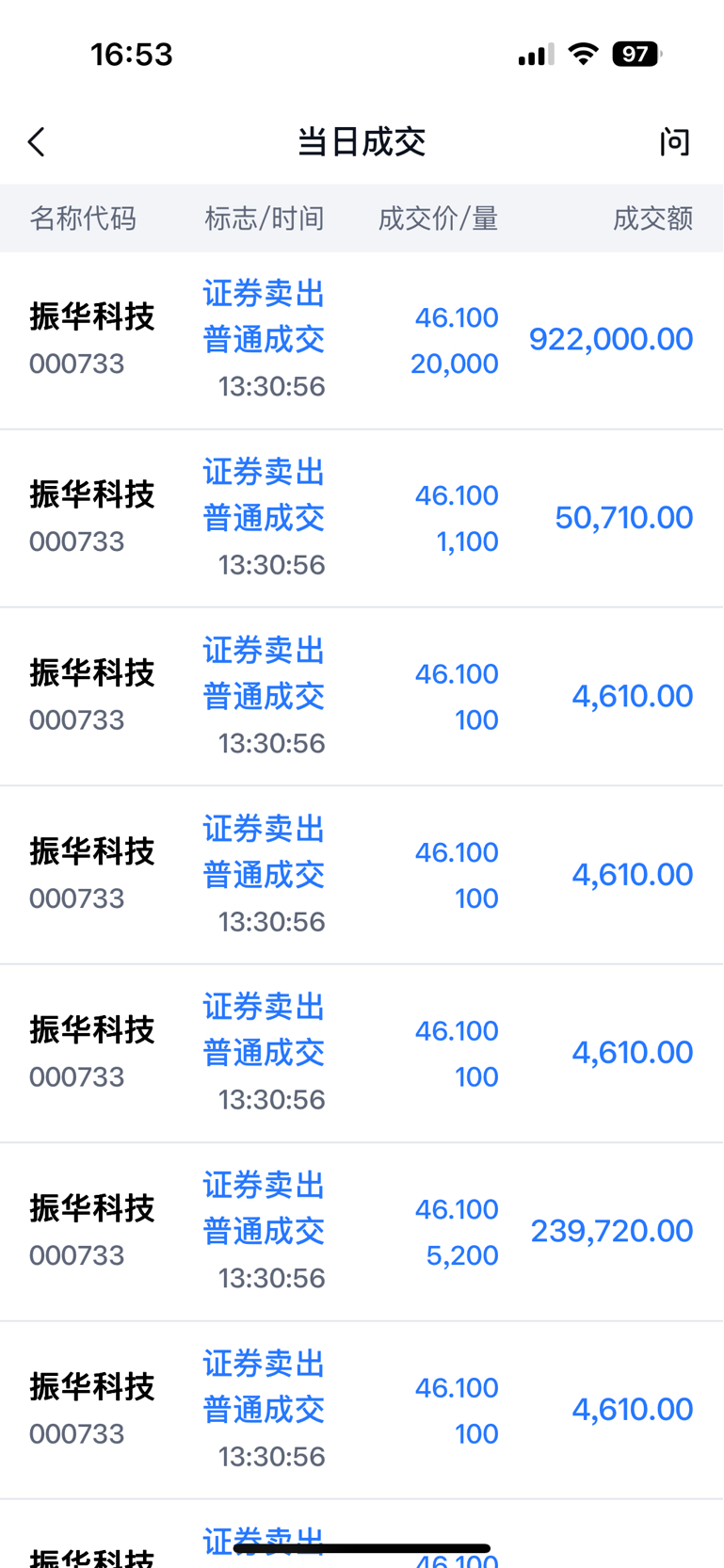Tap 证券卖出 label in second trade row
Viewport: 724px width, 1568px height.
point(265,472)
